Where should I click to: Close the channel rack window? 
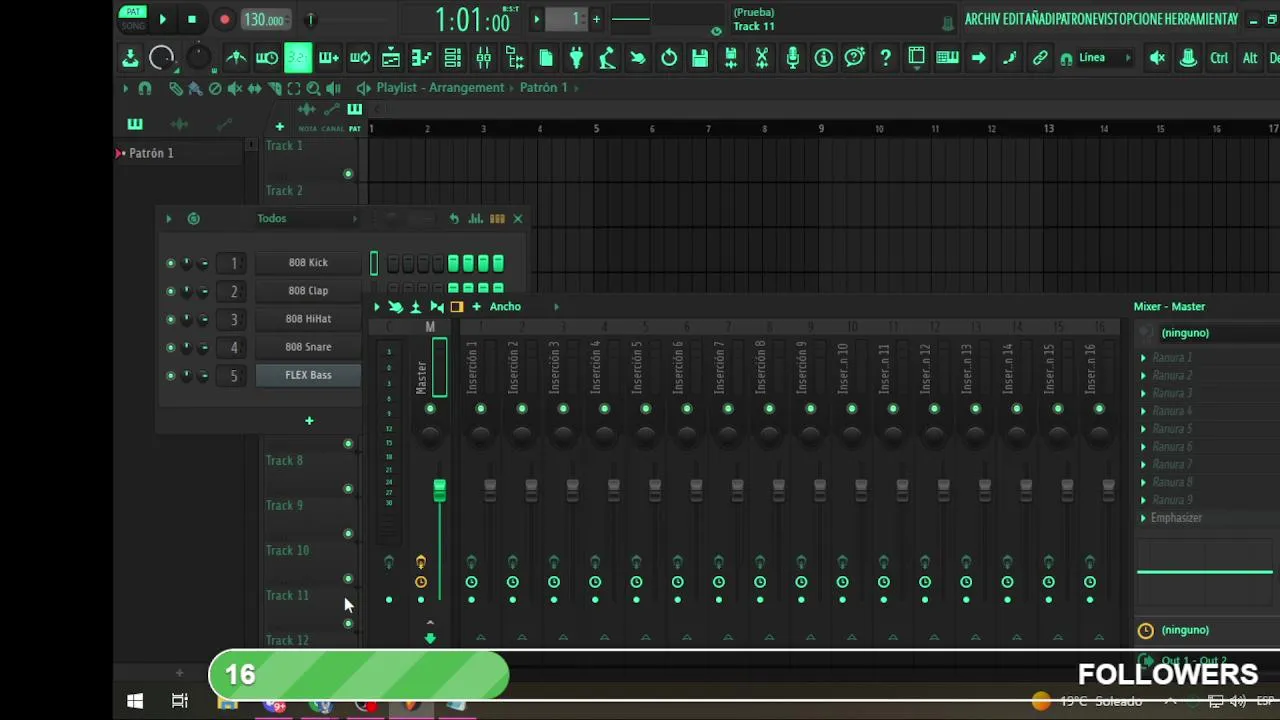tap(518, 218)
